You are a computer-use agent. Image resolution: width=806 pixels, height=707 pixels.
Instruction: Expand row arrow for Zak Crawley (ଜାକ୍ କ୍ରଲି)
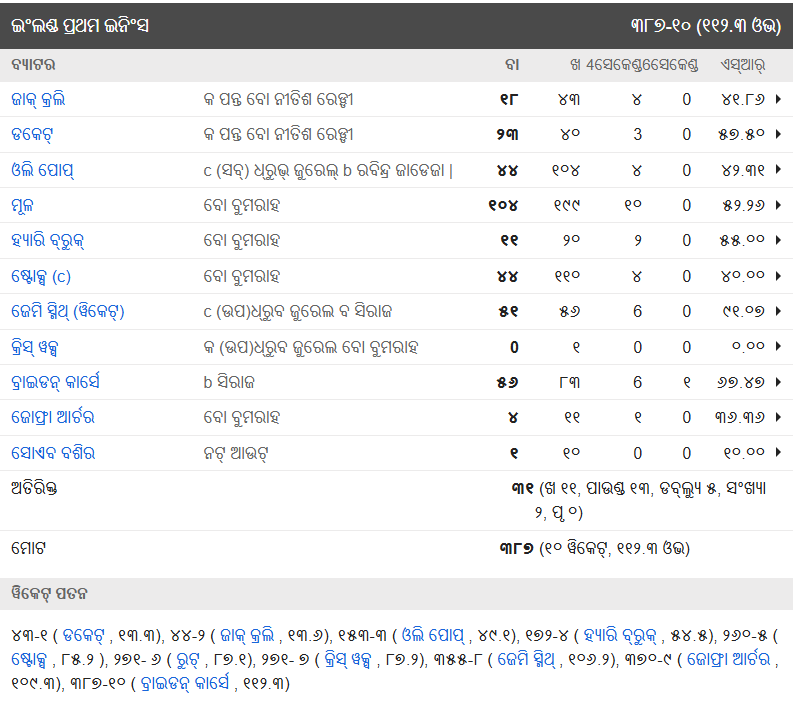tap(779, 99)
